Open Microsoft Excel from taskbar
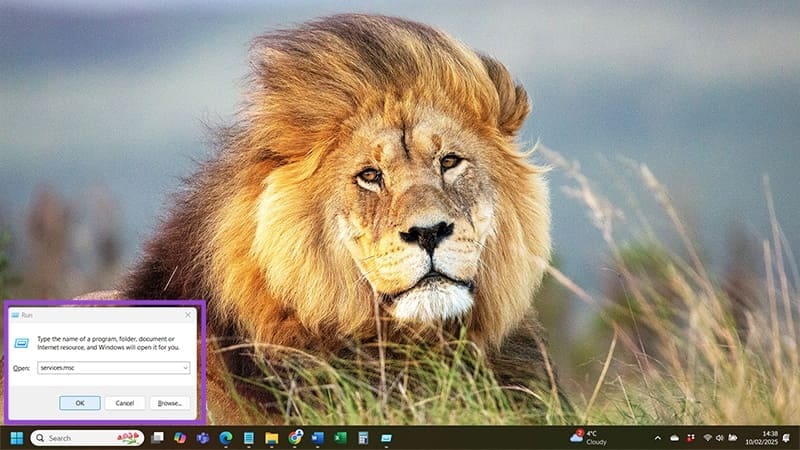Image resolution: width=800 pixels, height=450 pixels. 340,438
